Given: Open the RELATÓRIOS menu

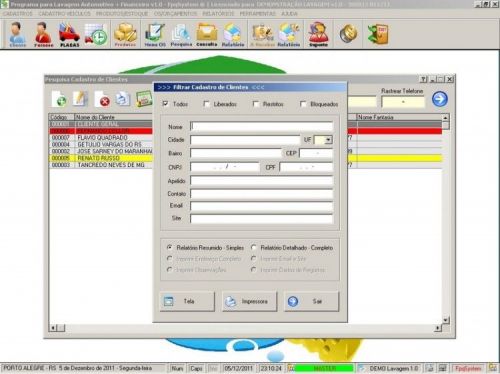Looking at the screenshot, I should click(218, 14).
